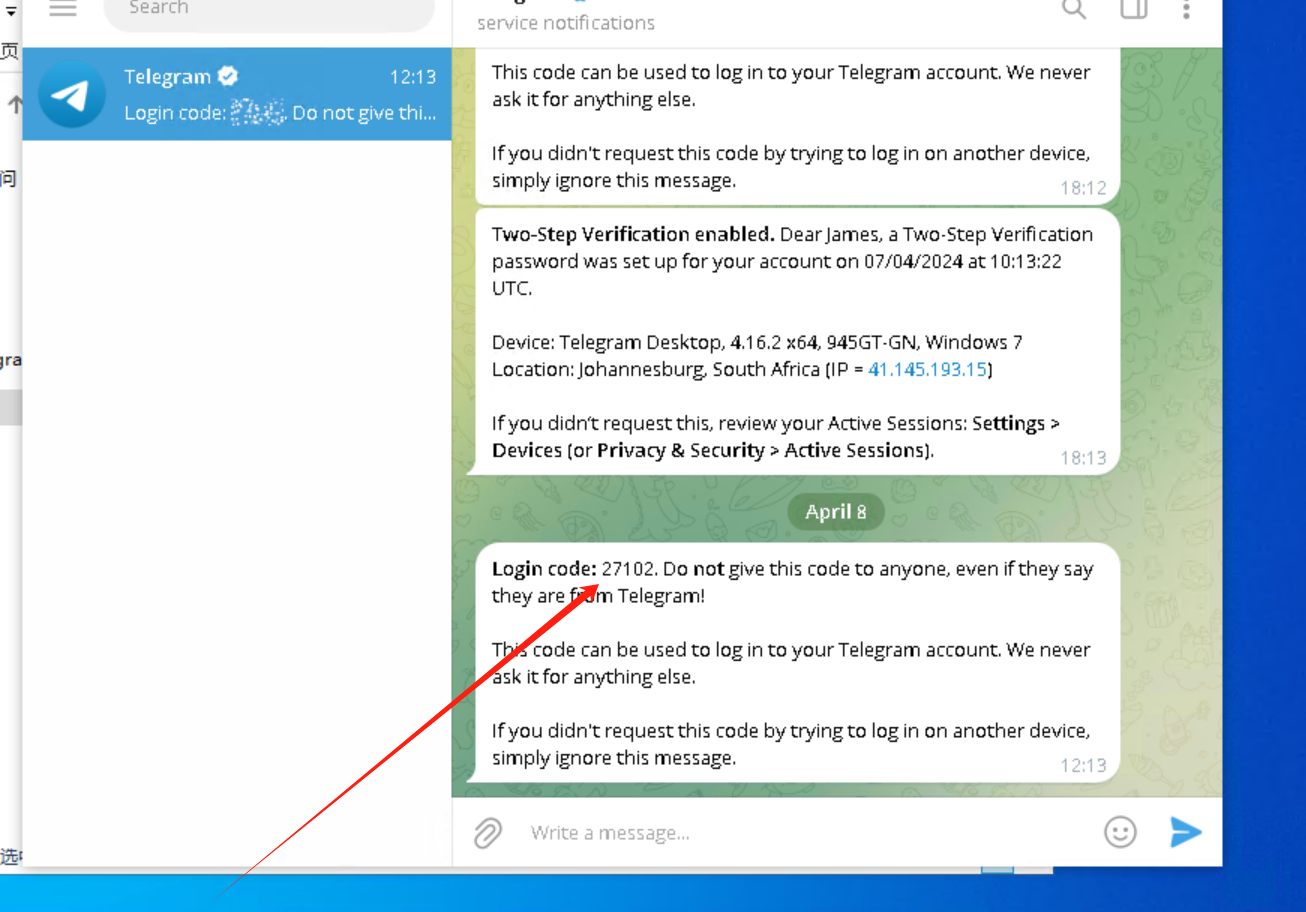Open search in chat magnifier icon
1306x912 pixels.
point(1074,9)
